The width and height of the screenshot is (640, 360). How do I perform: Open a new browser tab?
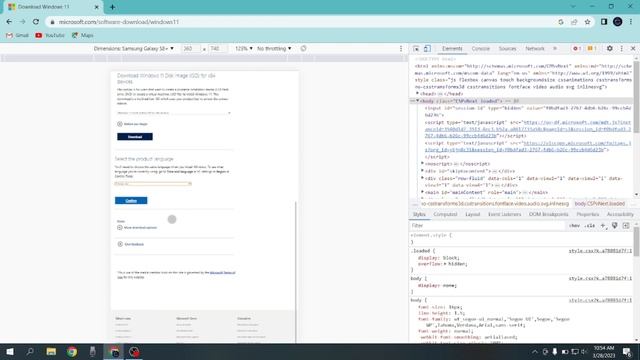point(112,7)
